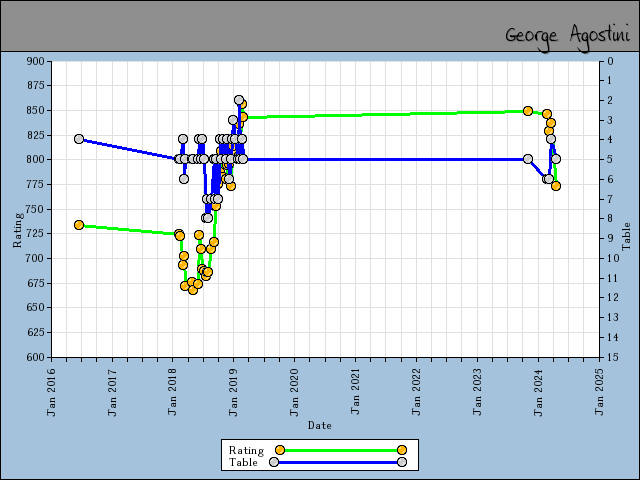Click the 0 table axis value
This screenshot has width=640, height=480.
(610, 61)
